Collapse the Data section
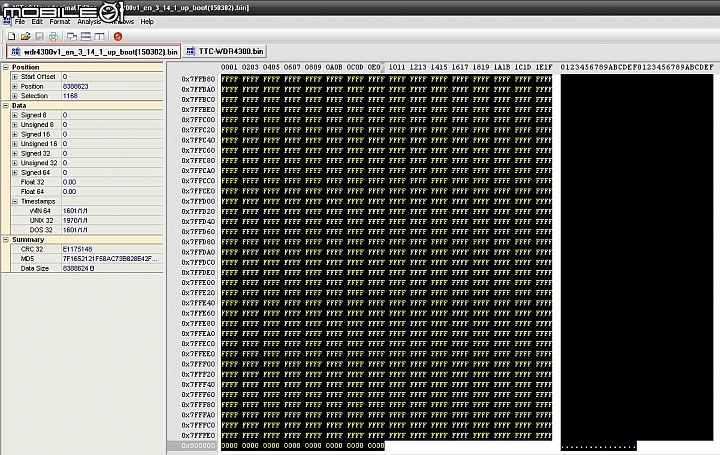 pyautogui.click(x=6, y=106)
